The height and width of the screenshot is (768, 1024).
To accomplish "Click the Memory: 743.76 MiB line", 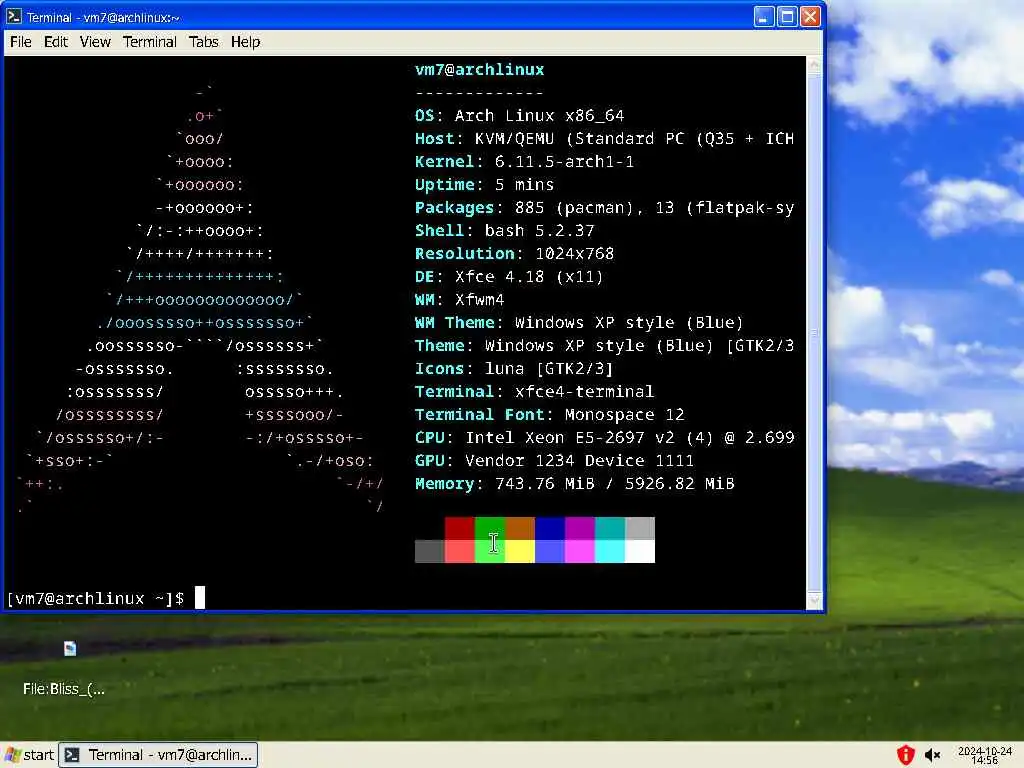I will pyautogui.click(x=575, y=484).
